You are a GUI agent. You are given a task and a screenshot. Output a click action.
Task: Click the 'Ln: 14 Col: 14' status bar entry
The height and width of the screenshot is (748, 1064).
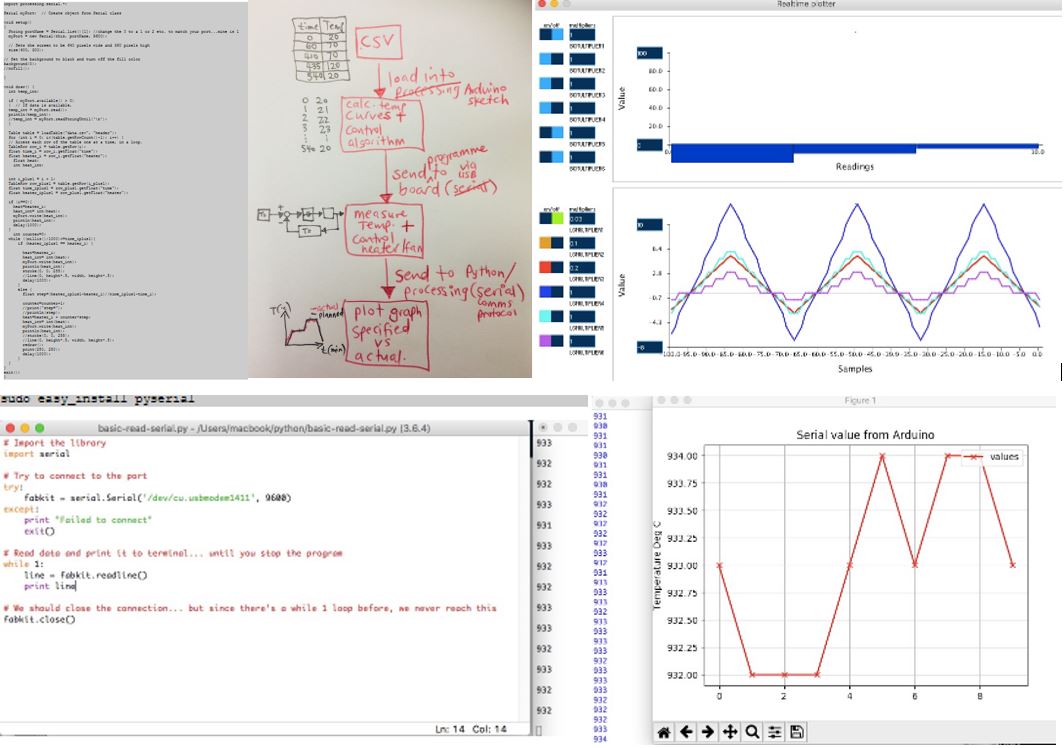tap(471, 729)
